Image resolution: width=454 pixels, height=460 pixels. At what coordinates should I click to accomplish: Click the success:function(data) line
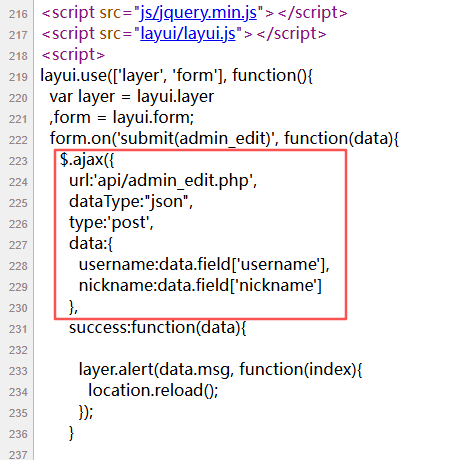[x=157, y=328]
